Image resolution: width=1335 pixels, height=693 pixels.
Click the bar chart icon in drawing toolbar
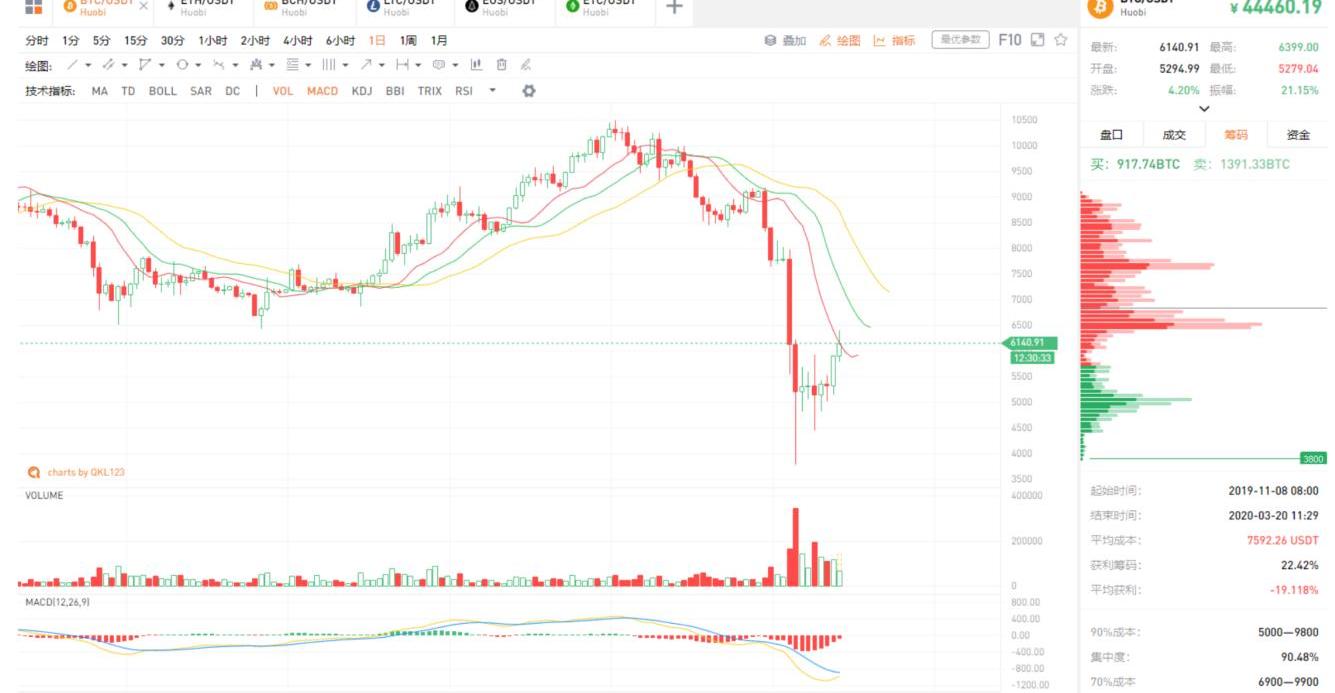coord(476,65)
